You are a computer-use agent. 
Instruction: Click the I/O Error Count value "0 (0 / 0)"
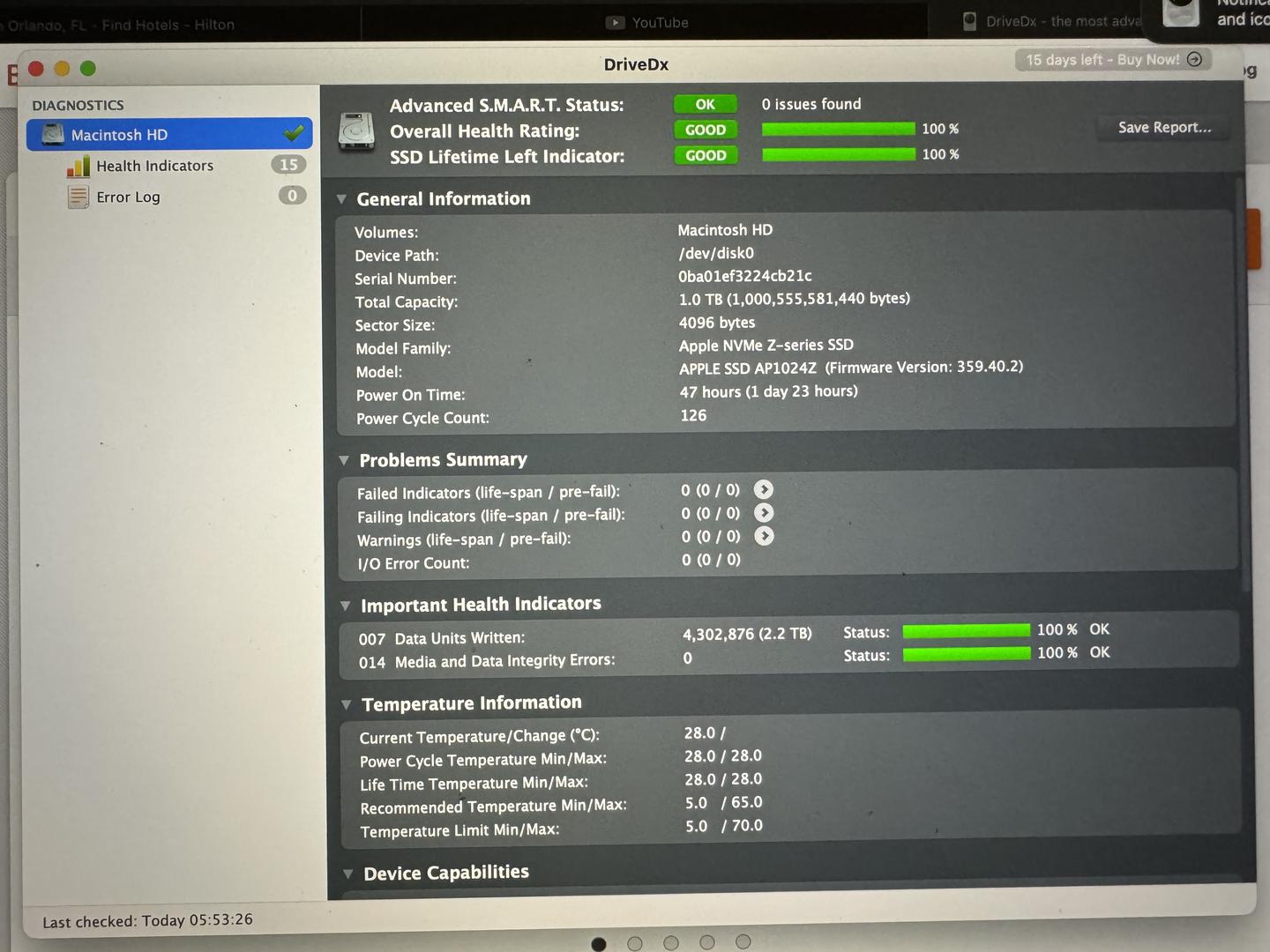click(x=711, y=560)
